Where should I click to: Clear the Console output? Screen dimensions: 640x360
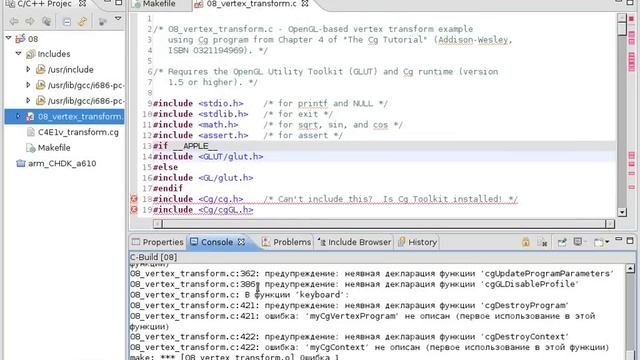pyautogui.click(x=542, y=242)
